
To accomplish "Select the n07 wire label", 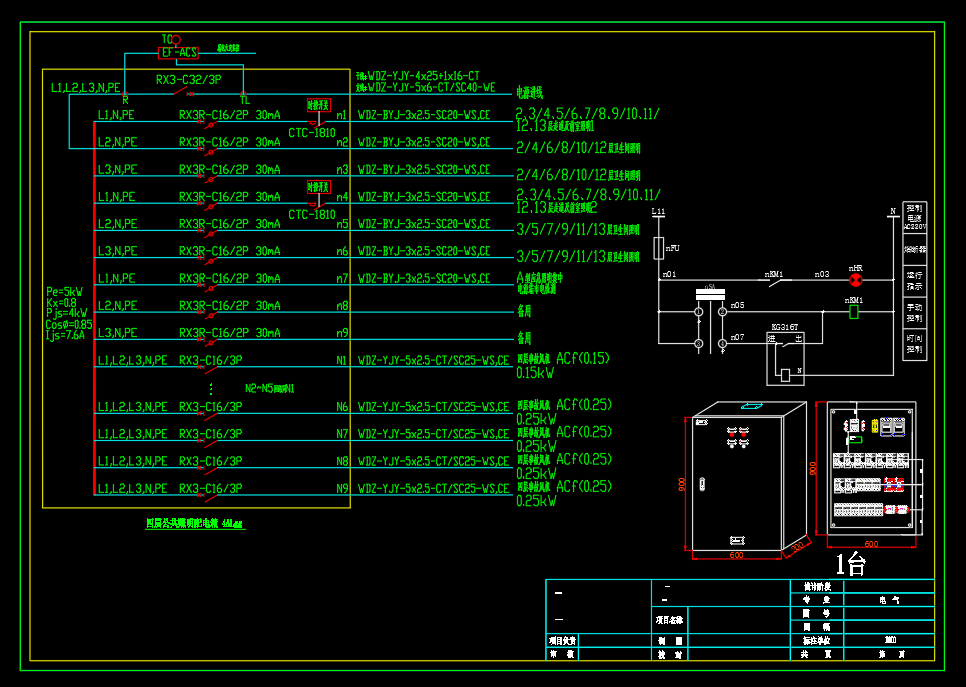I will coord(737,337).
